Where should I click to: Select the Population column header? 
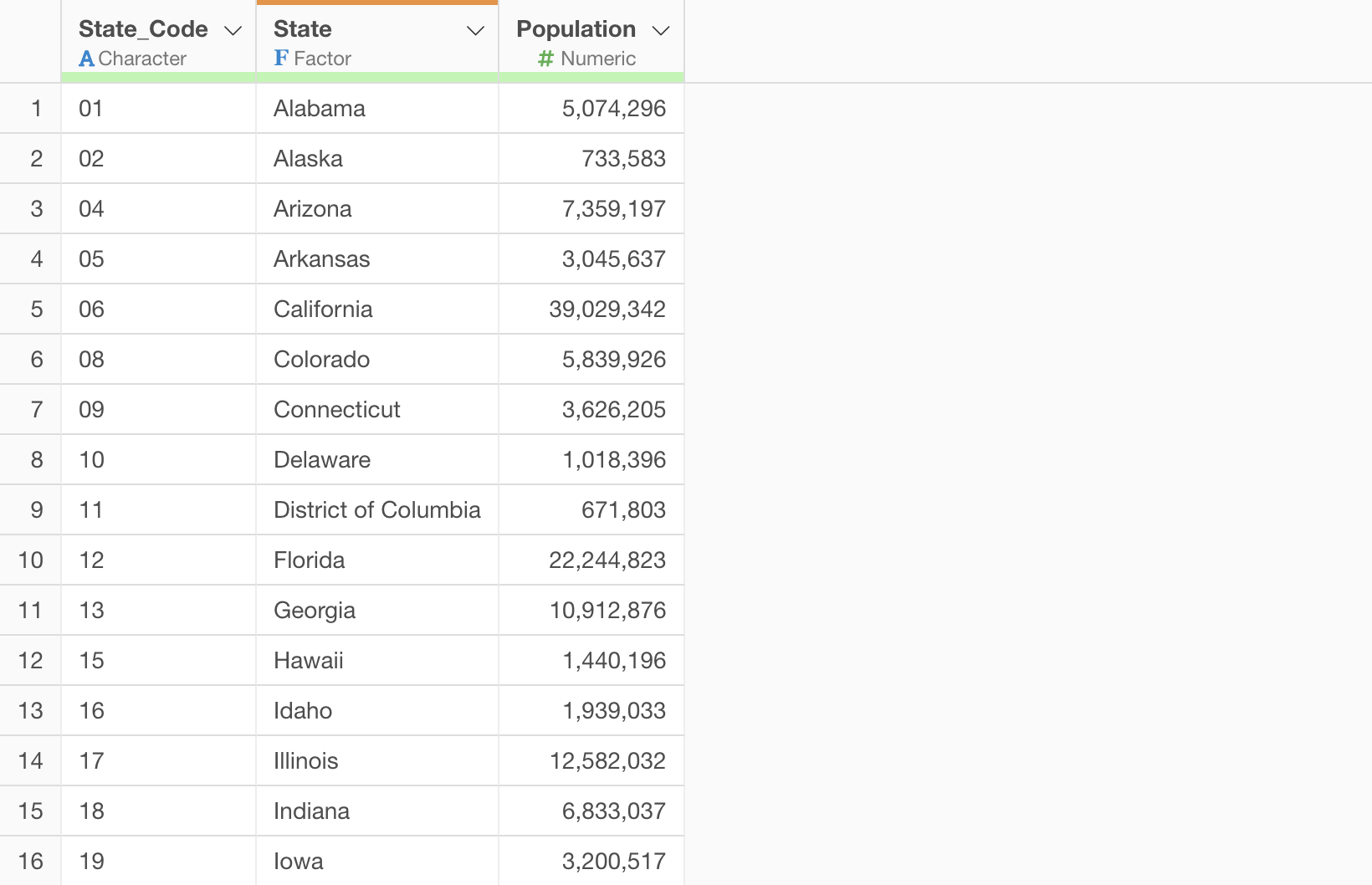tap(576, 29)
